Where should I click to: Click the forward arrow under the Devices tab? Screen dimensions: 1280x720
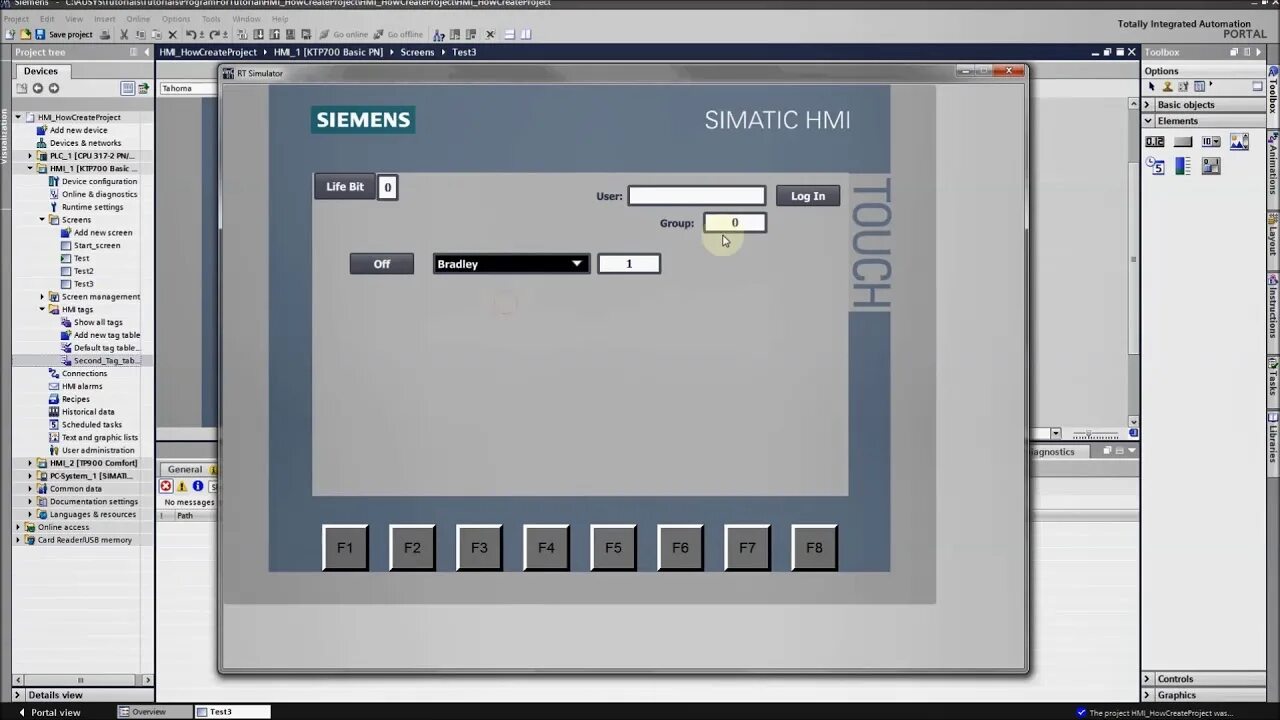point(53,88)
